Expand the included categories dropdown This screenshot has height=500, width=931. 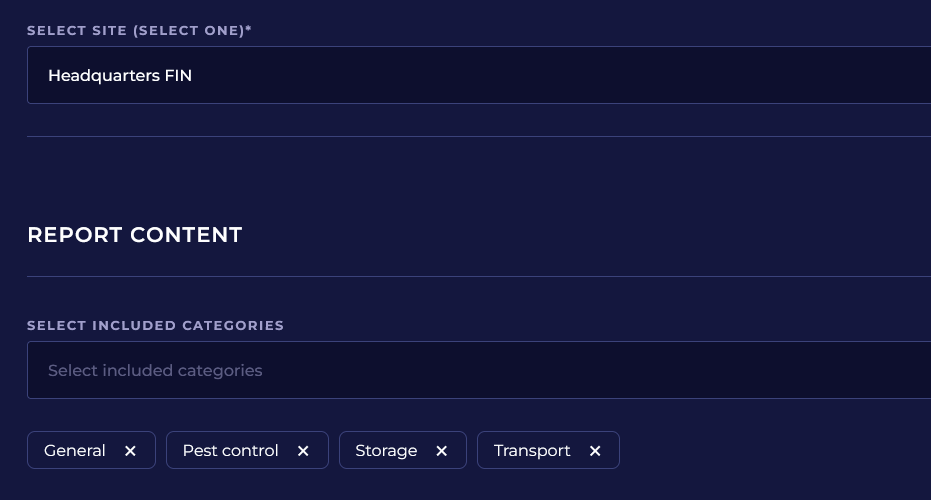(x=478, y=370)
